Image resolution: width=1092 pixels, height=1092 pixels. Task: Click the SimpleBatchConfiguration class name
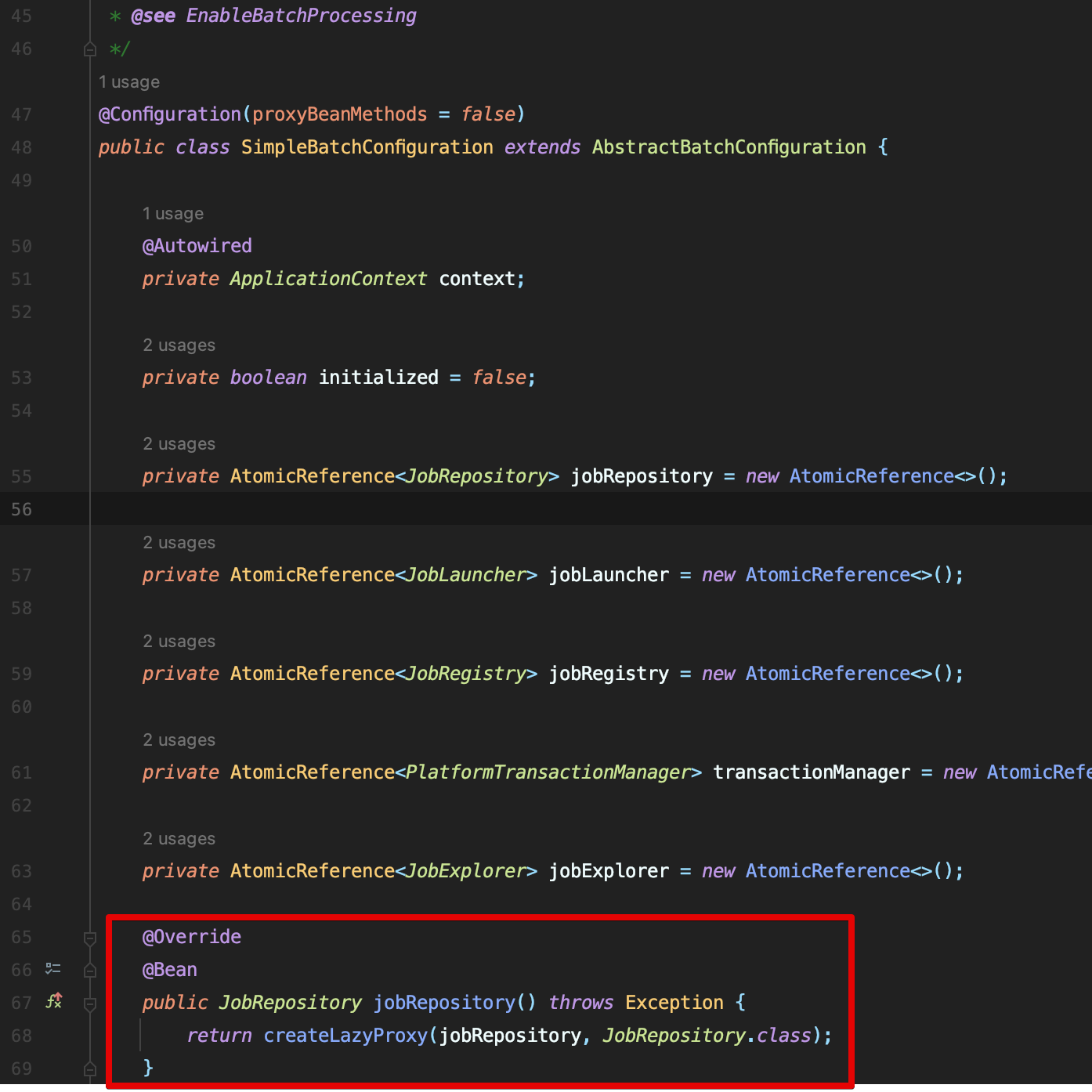367,147
